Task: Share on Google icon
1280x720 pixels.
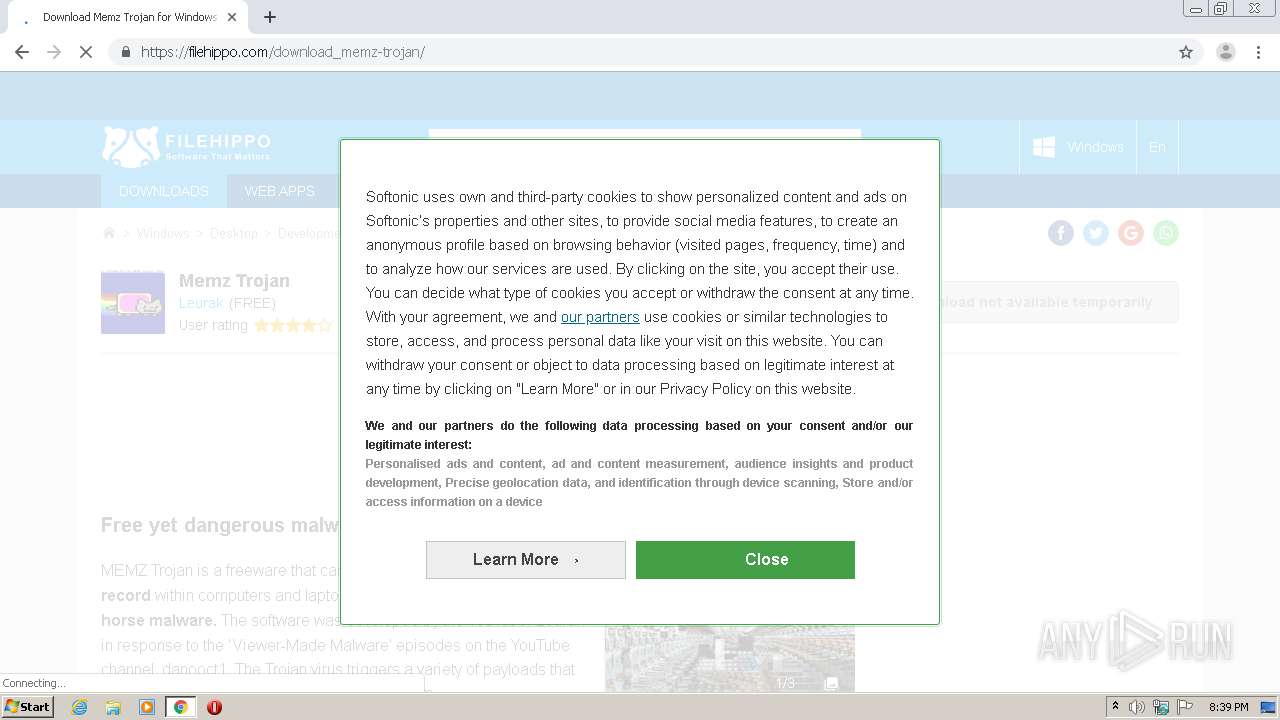Action: click(1131, 233)
